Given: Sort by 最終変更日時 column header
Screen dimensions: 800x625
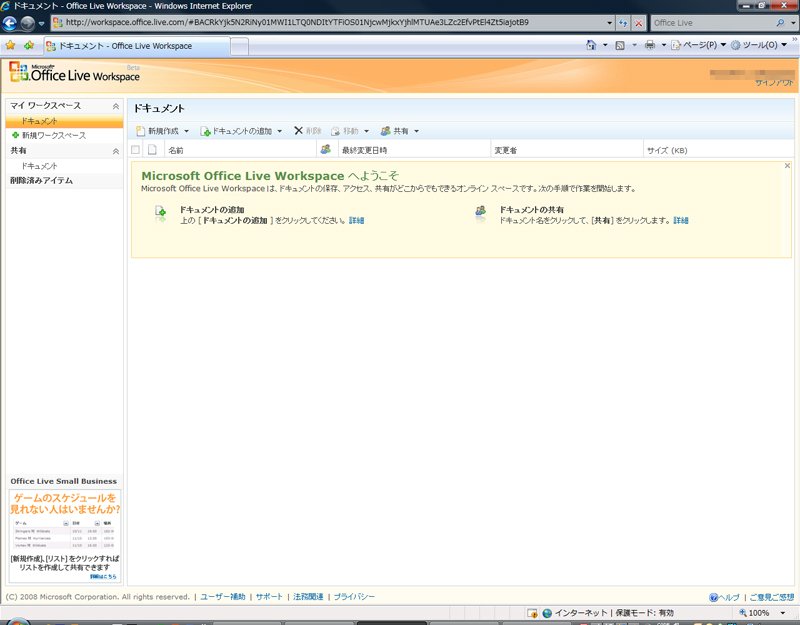Looking at the screenshot, I should pos(364,151).
